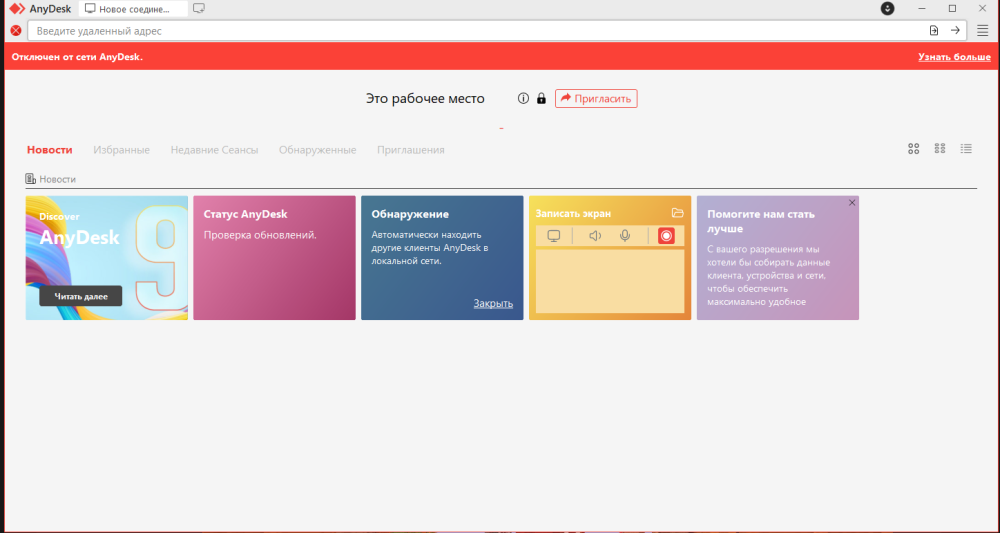Click the Обнаружение card heading
The width and height of the screenshot is (1000, 533).
click(x=410, y=214)
